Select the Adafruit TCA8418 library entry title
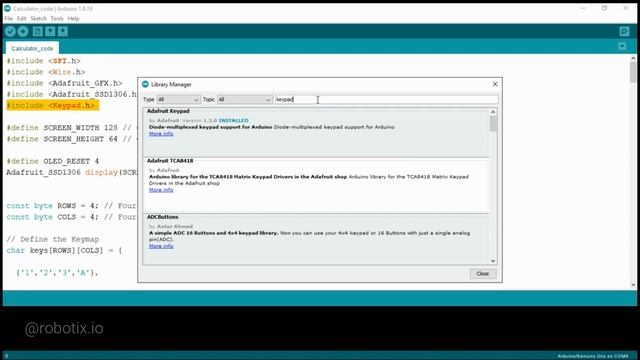 (x=170, y=161)
